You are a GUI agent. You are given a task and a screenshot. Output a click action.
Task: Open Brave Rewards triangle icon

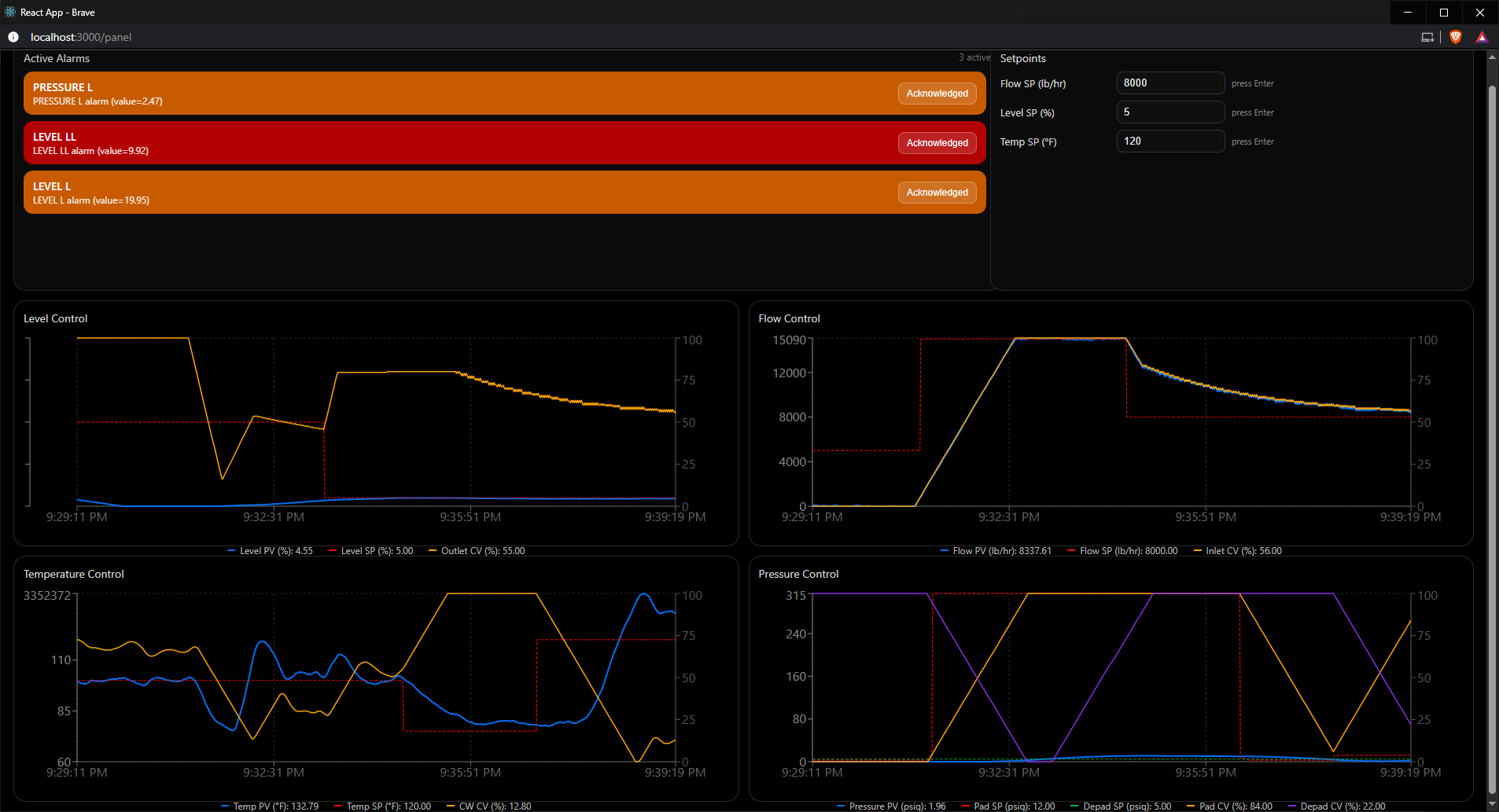coord(1482,37)
